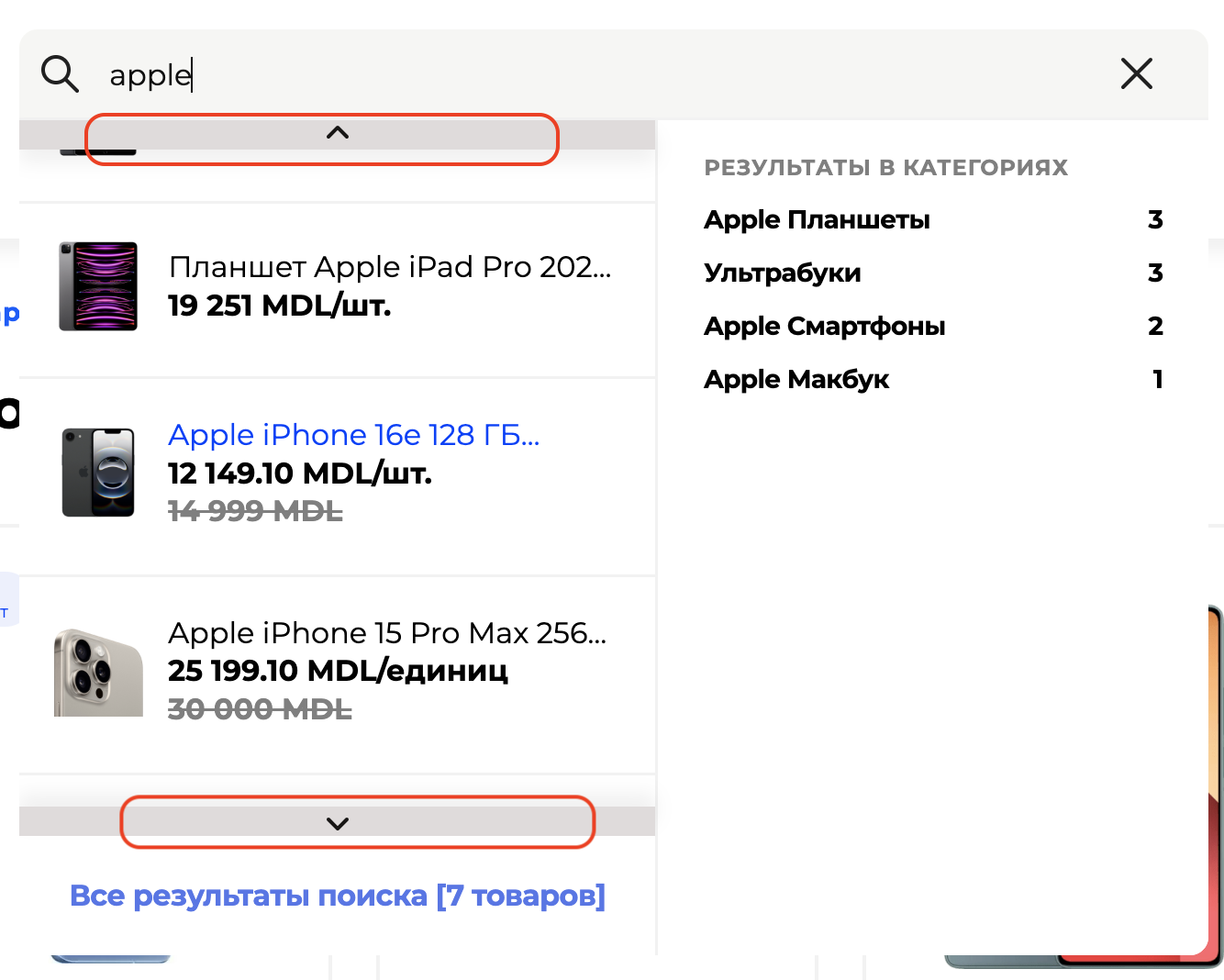Click the 12 149.10 MDL/шт. price
1224x980 pixels.
[300, 473]
